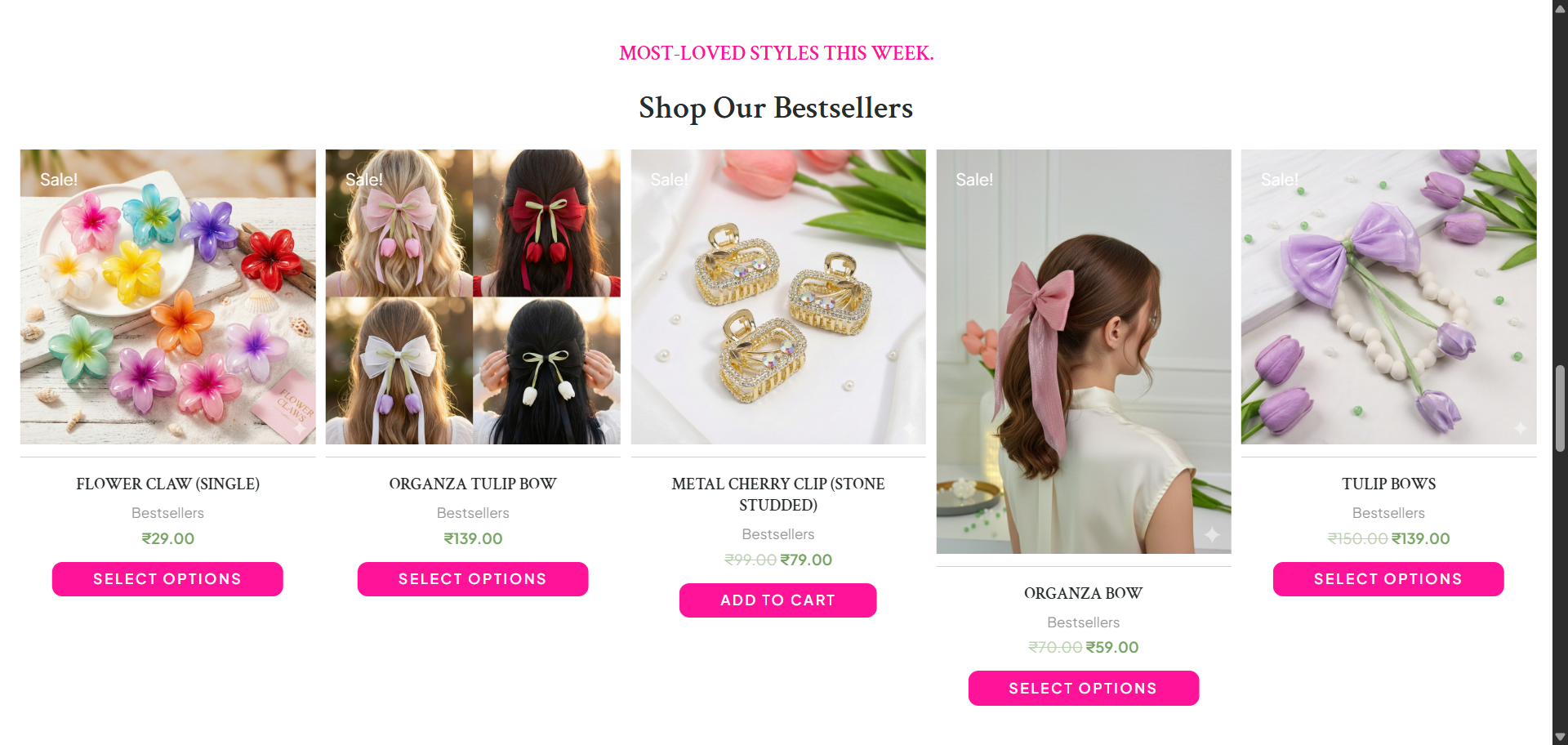The height and width of the screenshot is (745, 1568).
Task: Click the Sale badge on Organza Tulip Bow
Action: pos(364,180)
